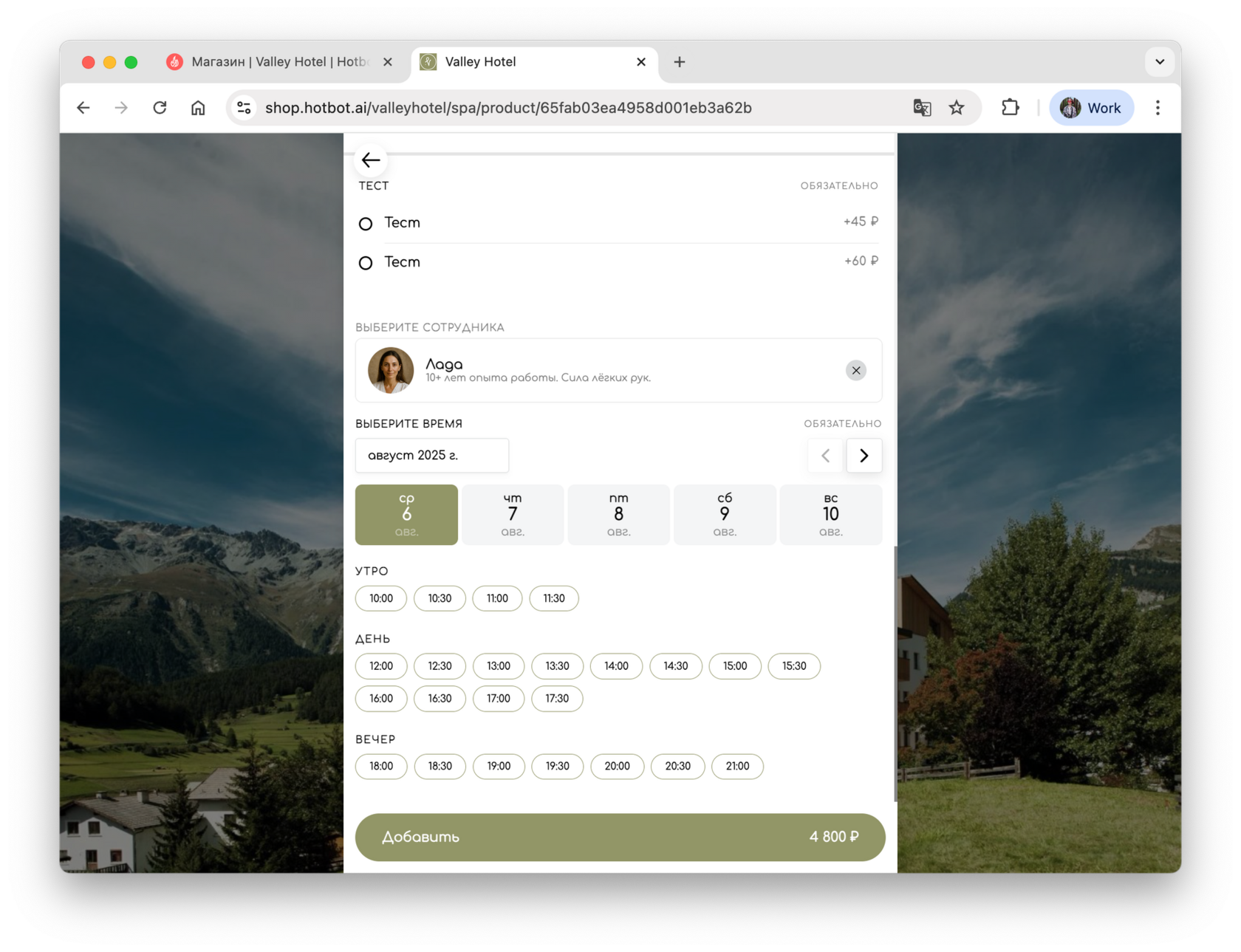
Task: Select the 20:30 evening slot
Action: (678, 767)
